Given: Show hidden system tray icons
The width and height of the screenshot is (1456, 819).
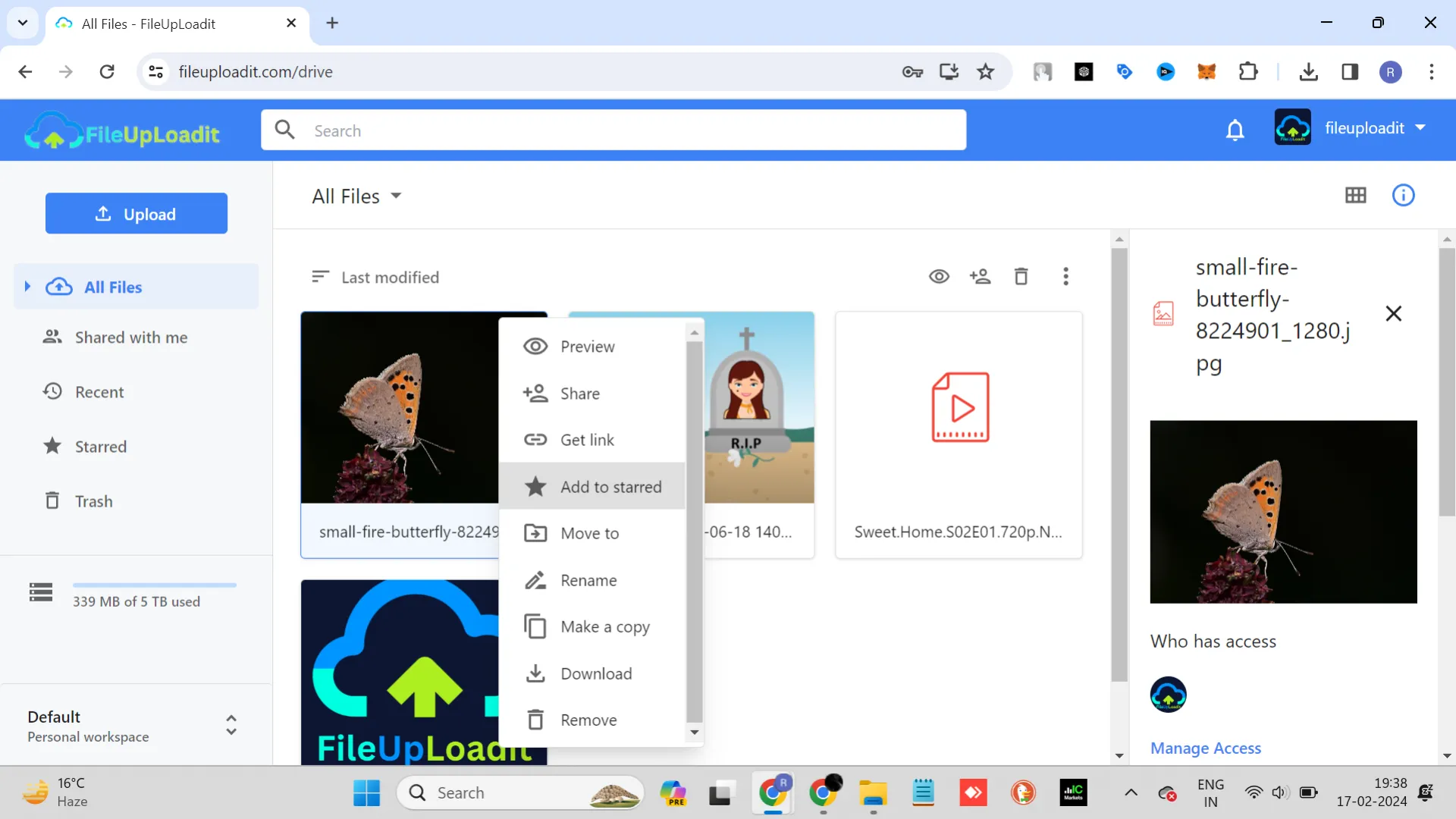Looking at the screenshot, I should point(1131,793).
